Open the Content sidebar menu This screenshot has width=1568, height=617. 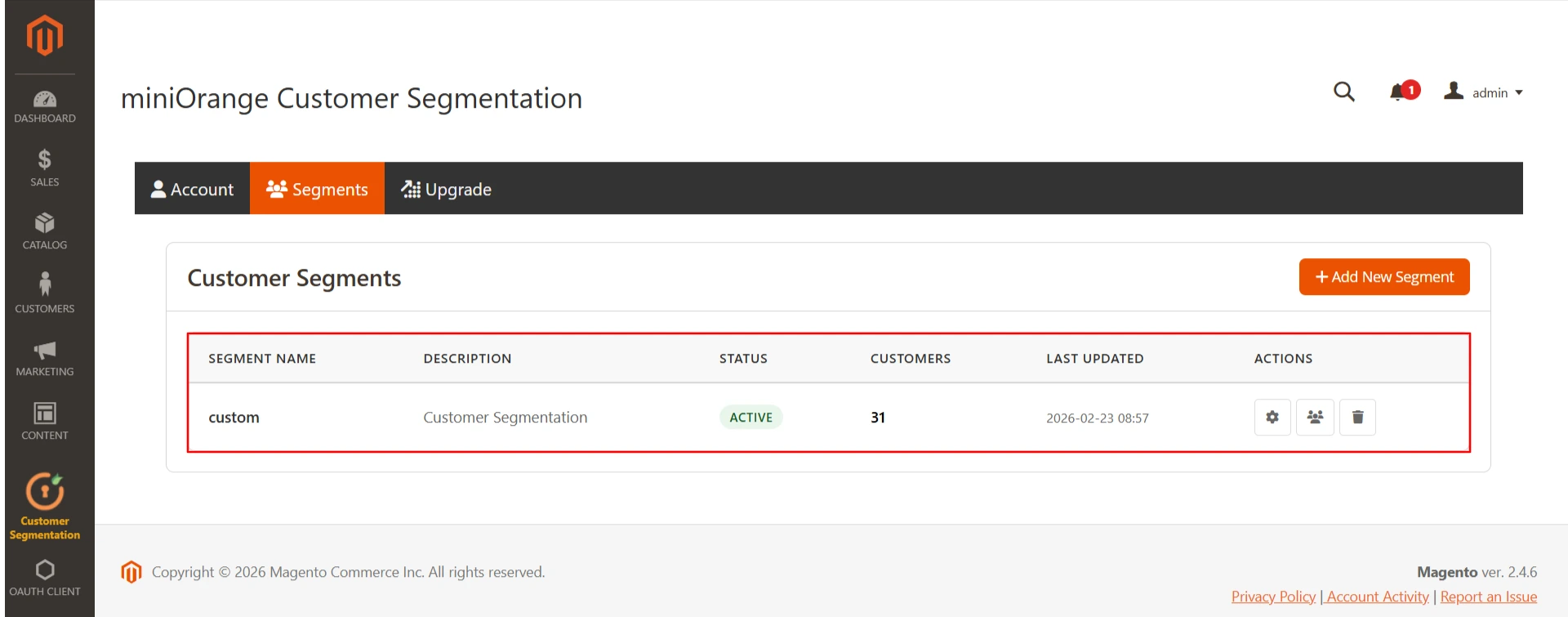pyautogui.click(x=45, y=422)
